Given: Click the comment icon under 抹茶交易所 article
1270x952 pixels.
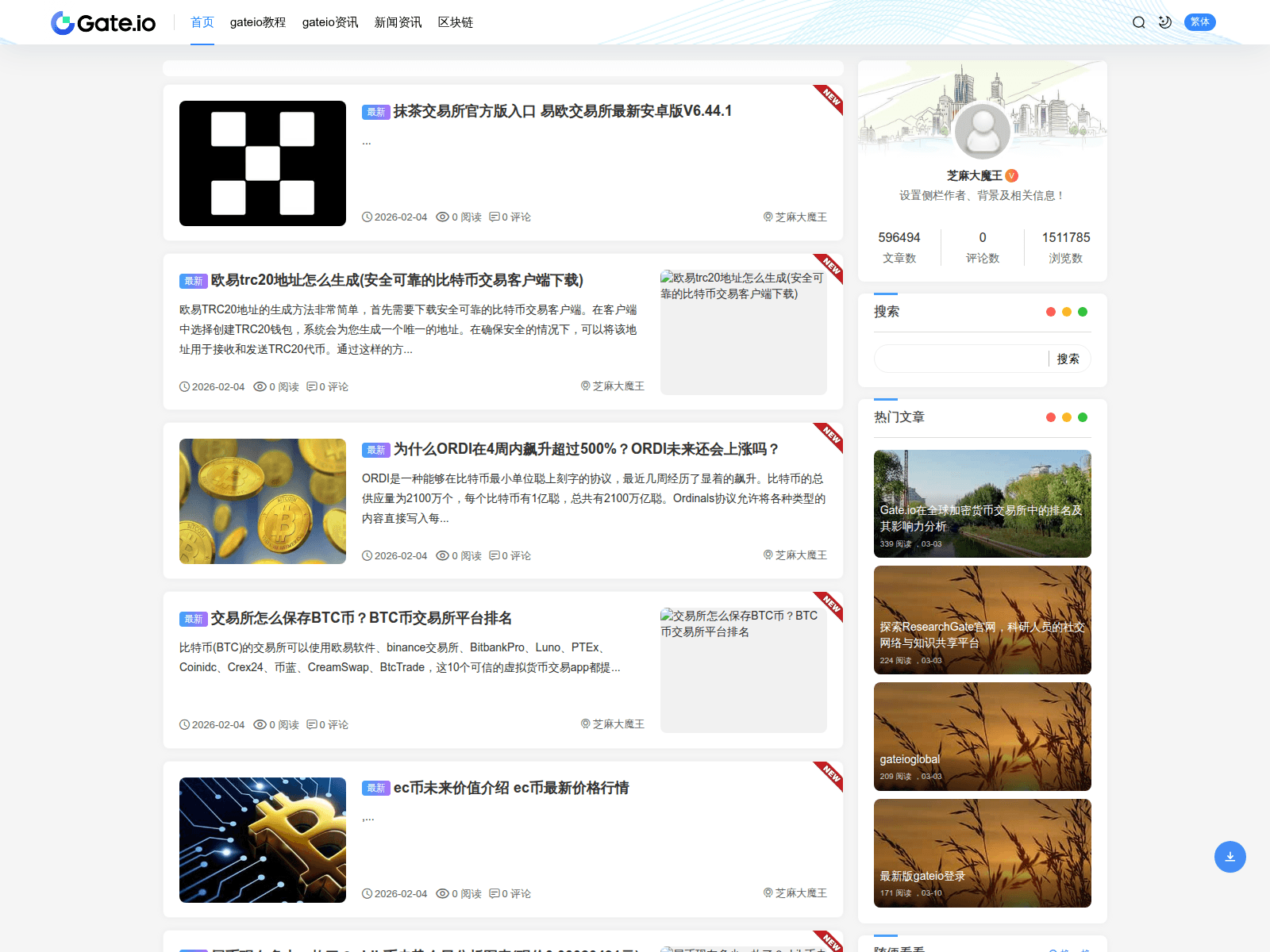Looking at the screenshot, I should point(496,217).
